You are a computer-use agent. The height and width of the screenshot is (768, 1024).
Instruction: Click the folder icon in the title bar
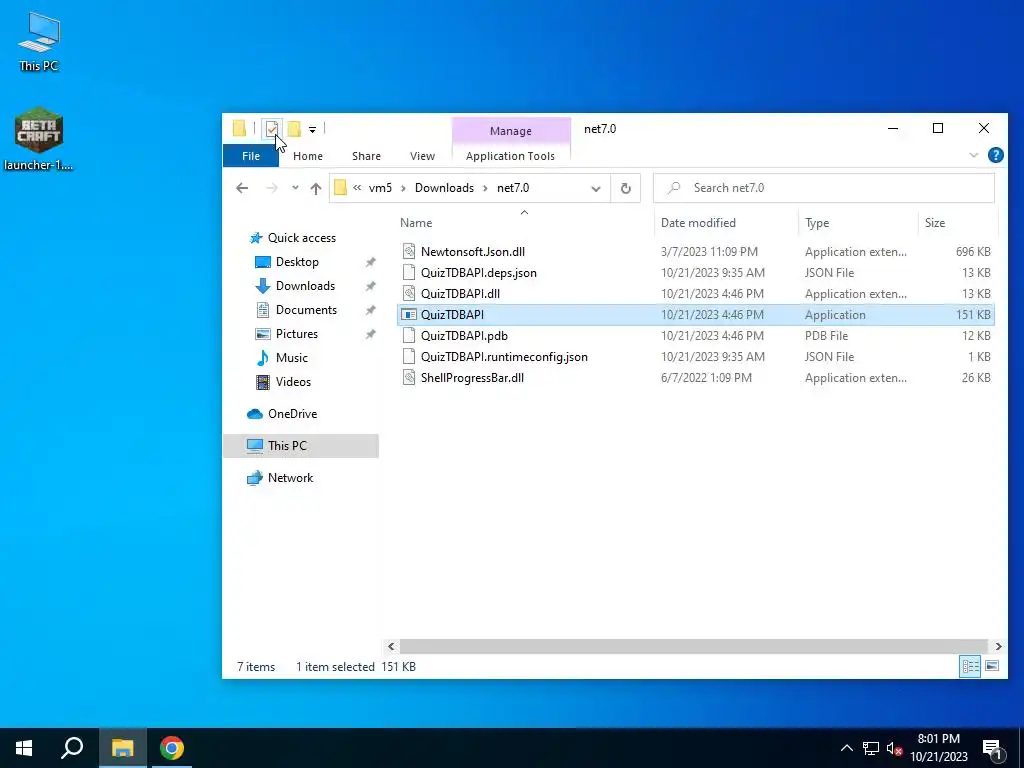pos(239,128)
